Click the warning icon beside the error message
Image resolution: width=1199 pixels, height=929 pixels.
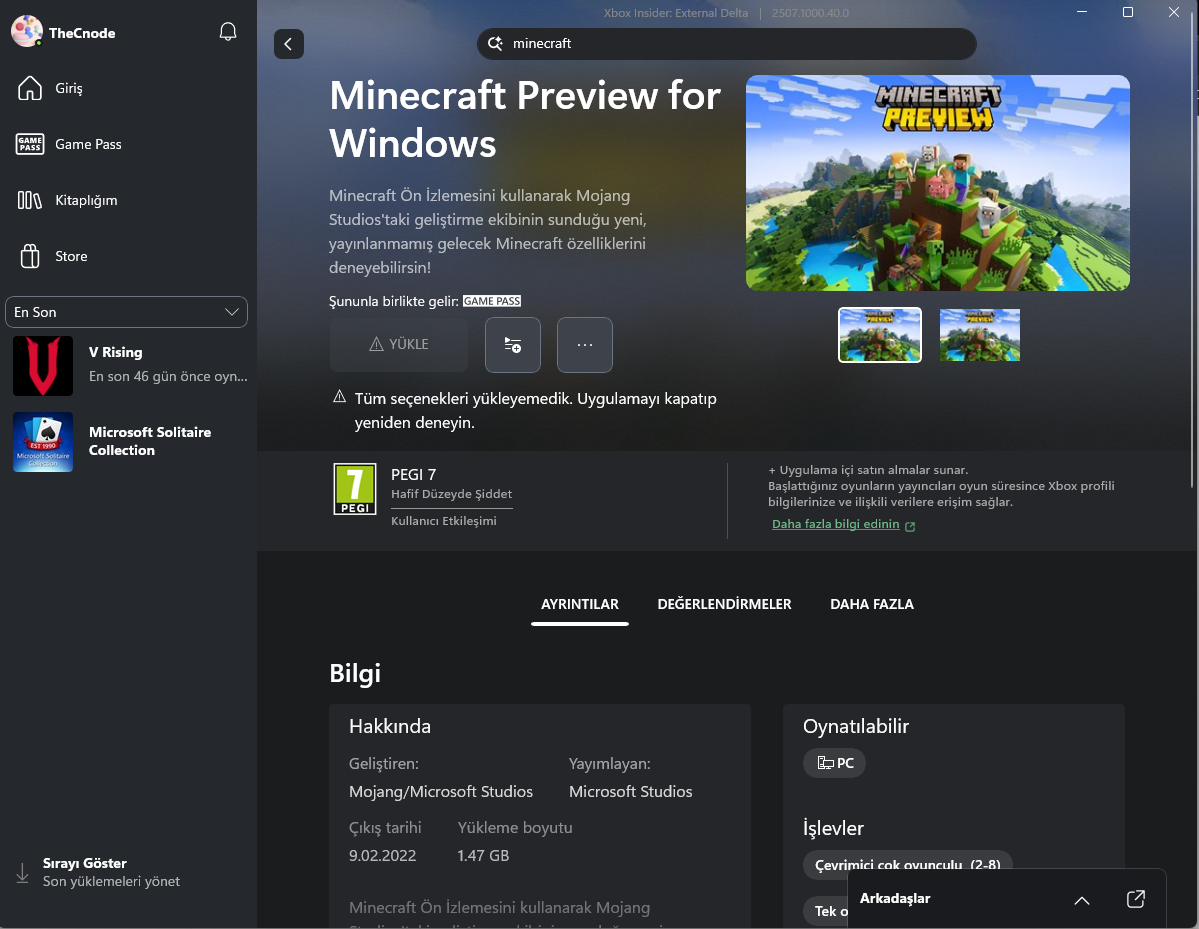(x=340, y=397)
